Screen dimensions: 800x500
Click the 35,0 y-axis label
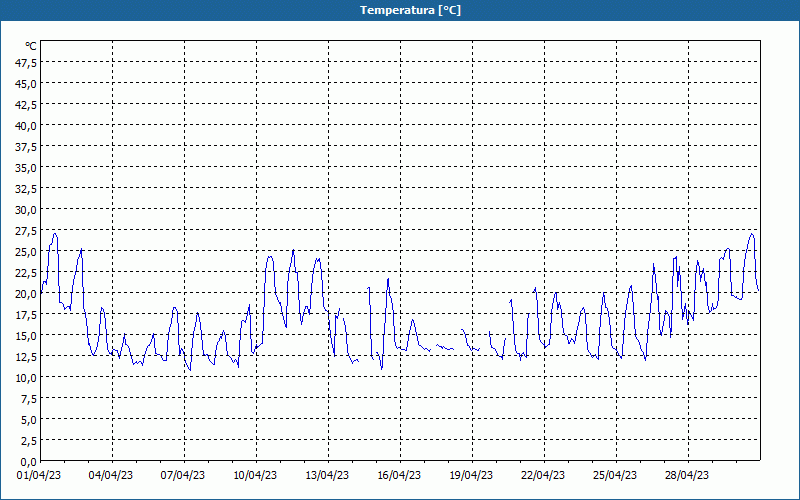click(x=27, y=168)
